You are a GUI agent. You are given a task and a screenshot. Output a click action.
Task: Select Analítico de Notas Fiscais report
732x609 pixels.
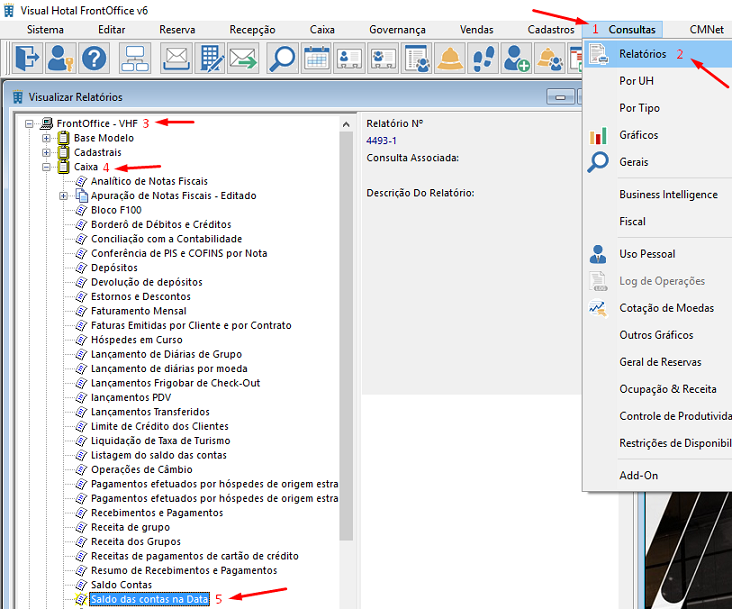[149, 181]
